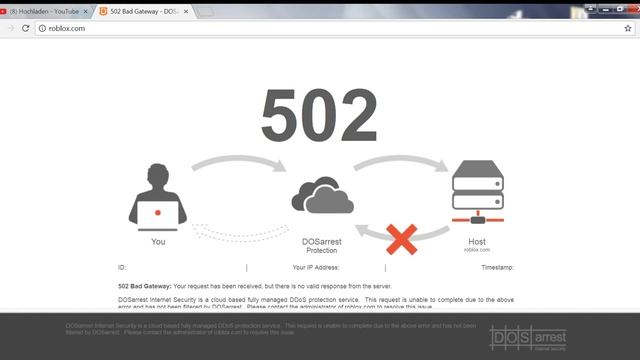This screenshot has height=360, width=640.
Task: Click the 'DOSarrest Protection' label
Action: point(322,246)
